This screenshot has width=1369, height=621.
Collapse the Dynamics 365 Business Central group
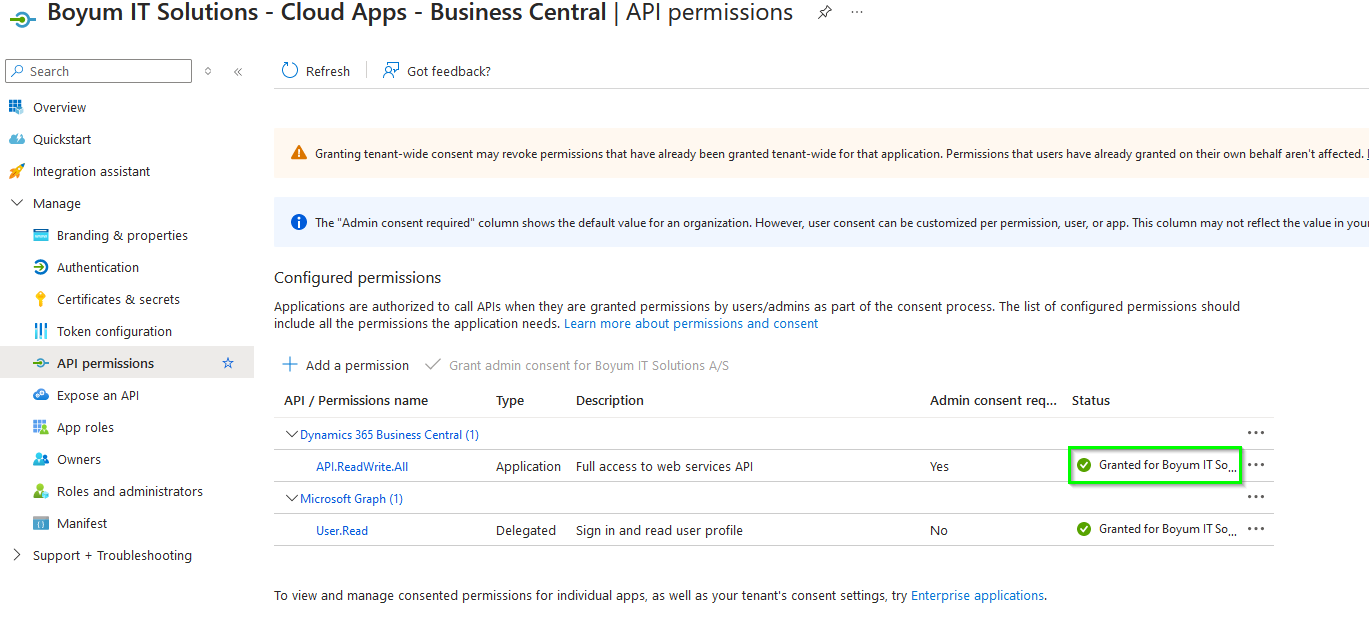click(x=292, y=434)
